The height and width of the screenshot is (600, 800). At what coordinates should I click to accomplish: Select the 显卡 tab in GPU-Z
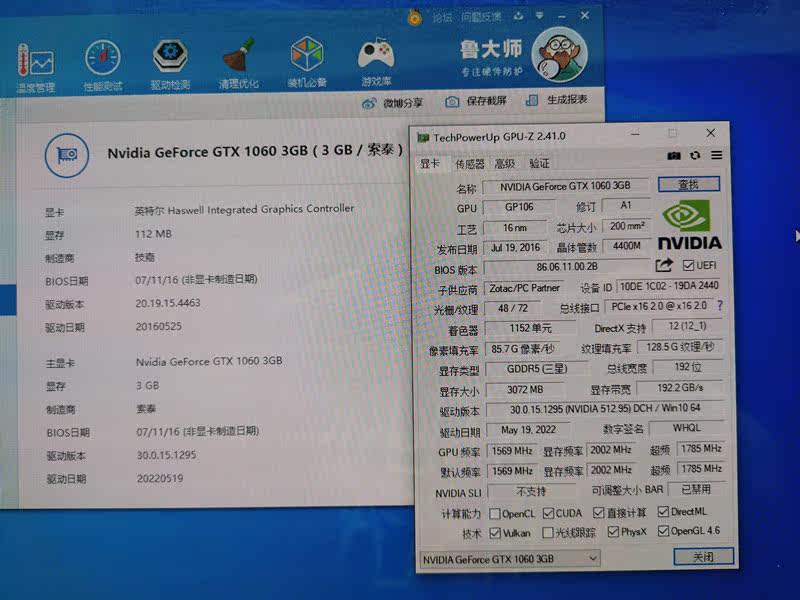click(430, 163)
